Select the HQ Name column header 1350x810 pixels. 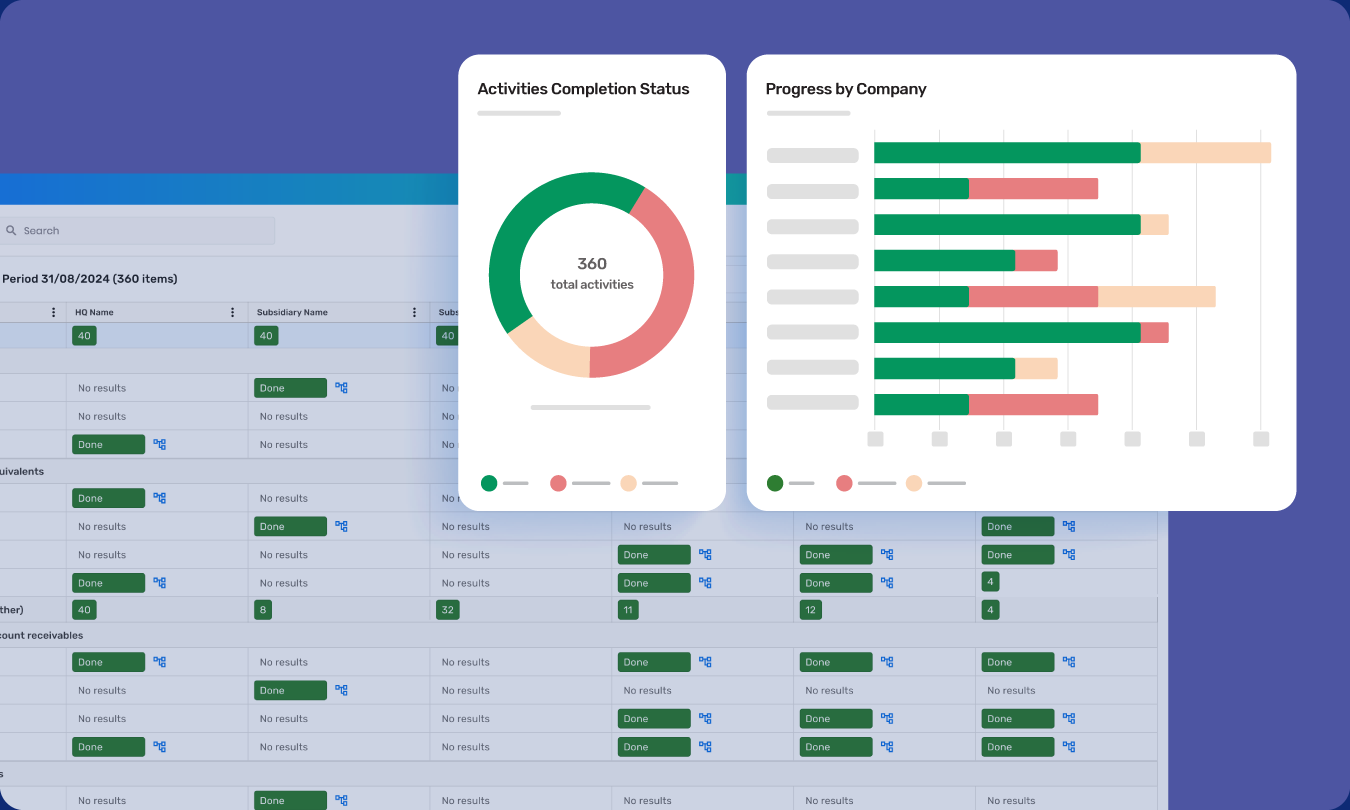point(94,312)
